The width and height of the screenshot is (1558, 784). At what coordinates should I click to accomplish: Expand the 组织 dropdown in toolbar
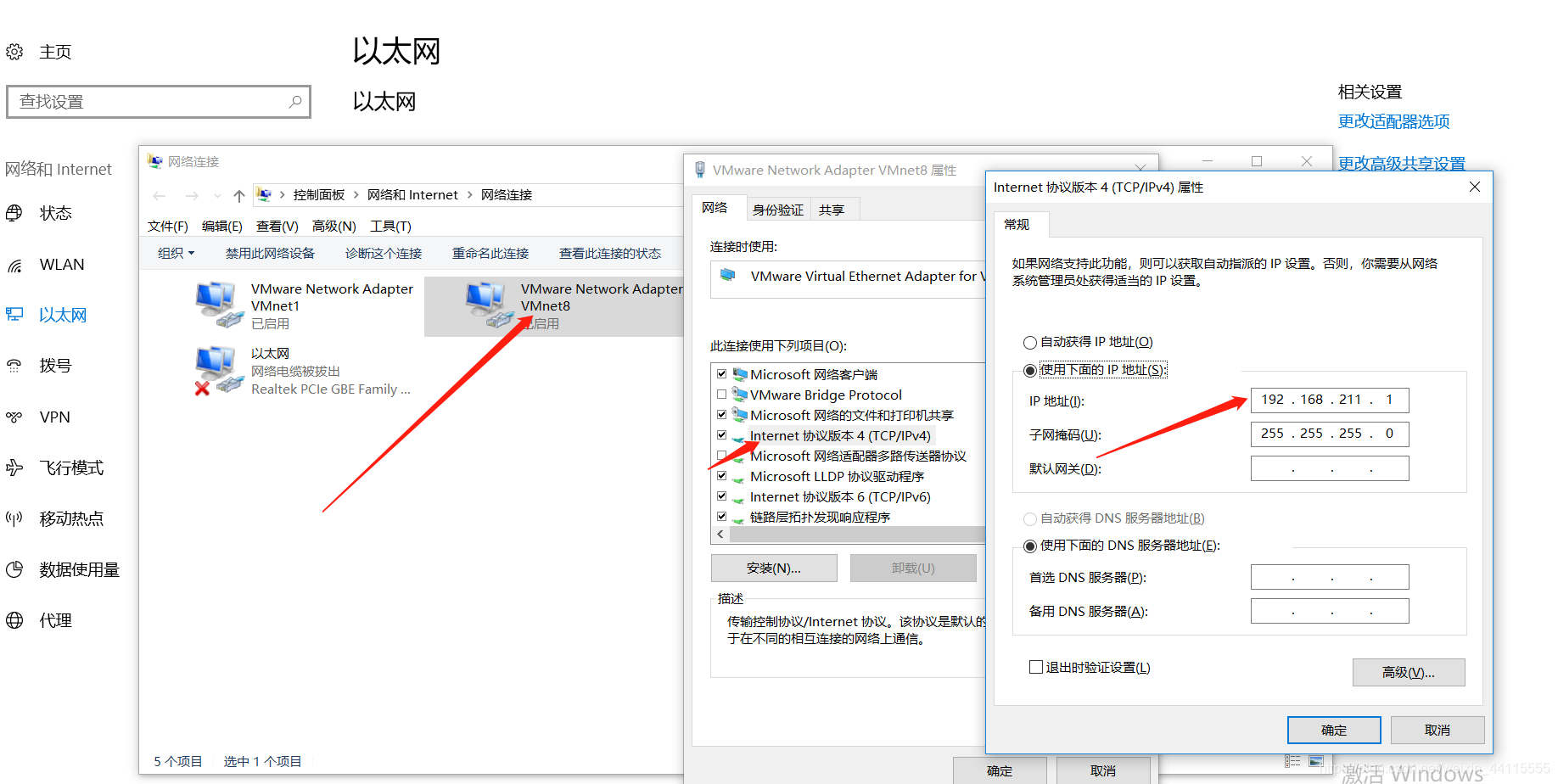click(177, 253)
